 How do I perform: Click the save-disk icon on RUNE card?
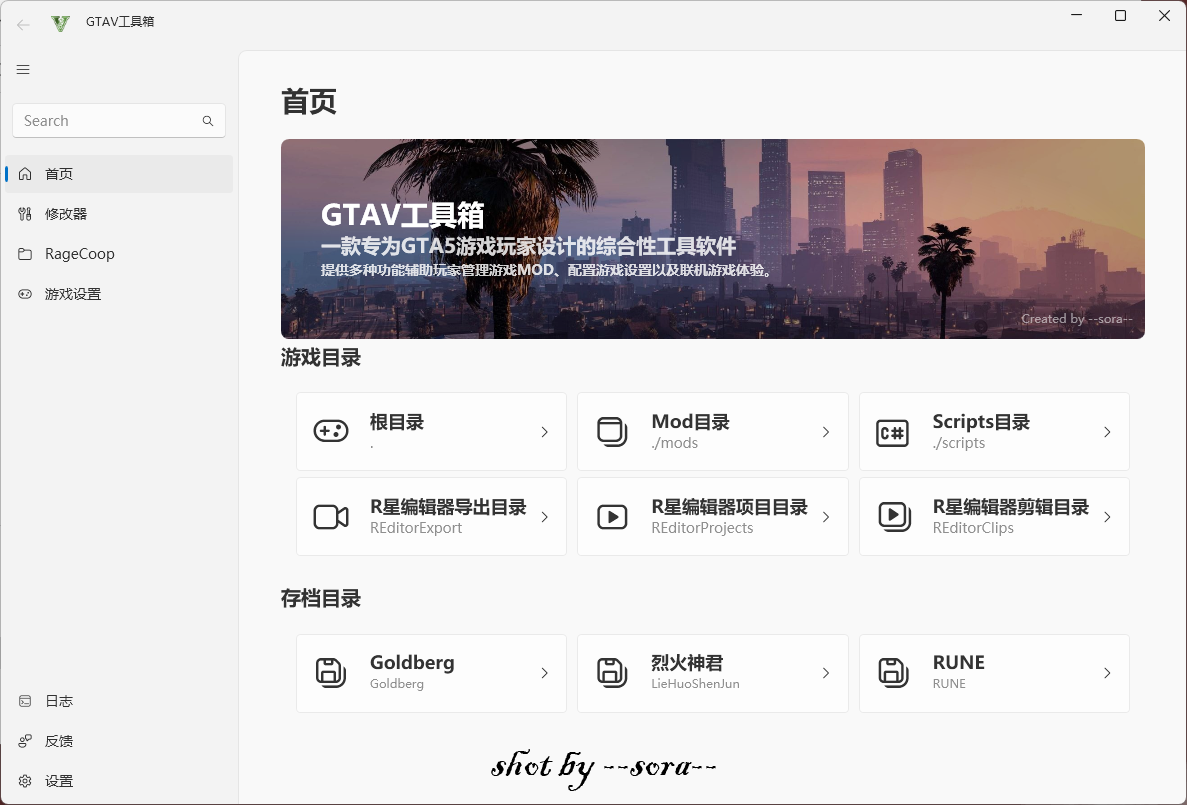(x=893, y=672)
